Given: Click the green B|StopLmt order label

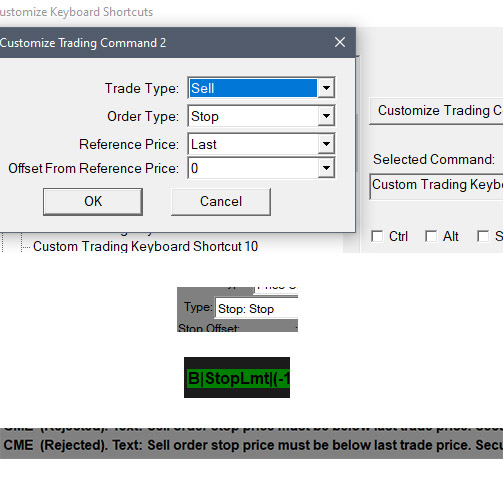Looking at the screenshot, I should click(238, 378).
